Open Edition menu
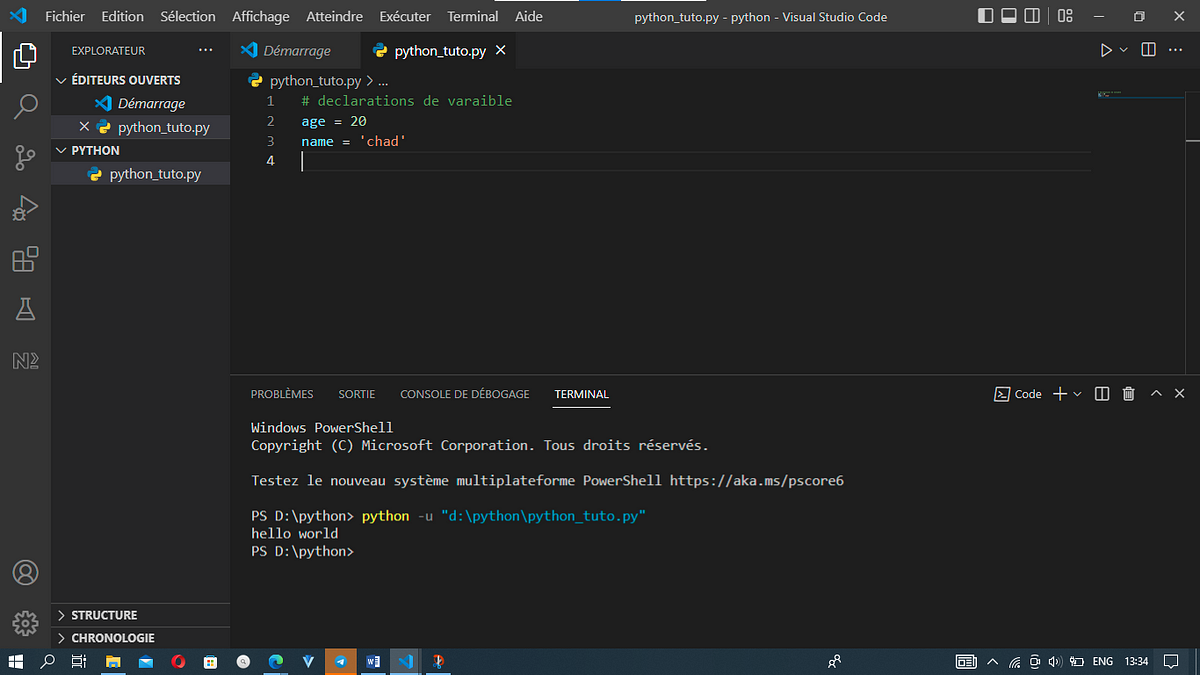The image size is (1200, 675). [x=122, y=17]
